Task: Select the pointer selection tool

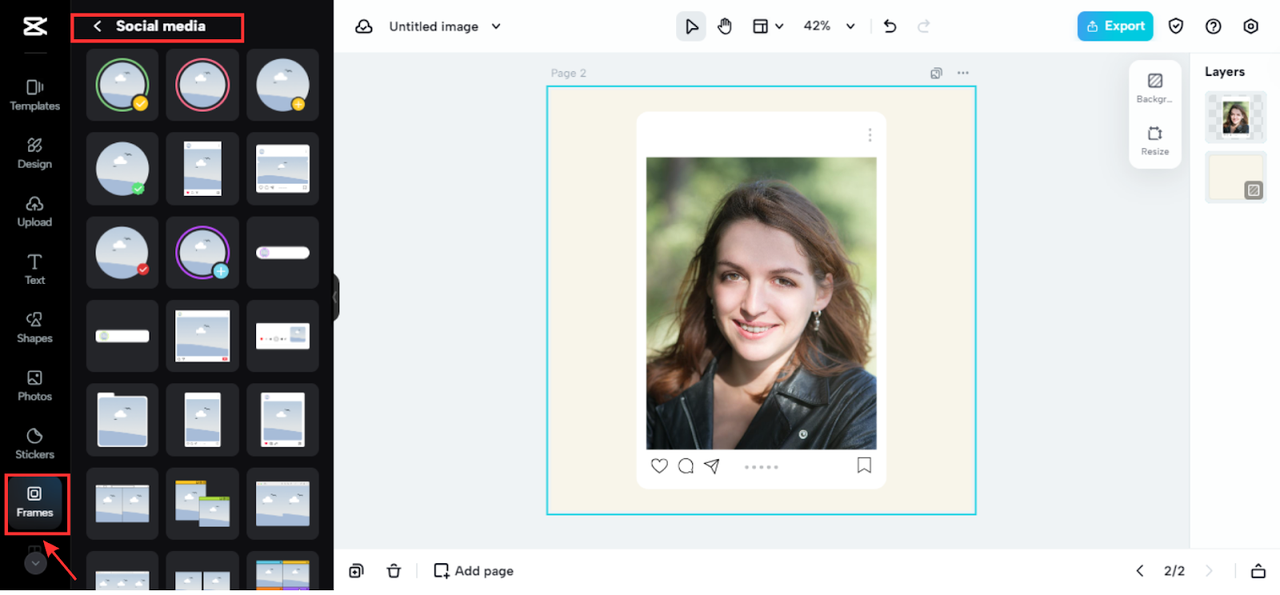Action: 691,27
